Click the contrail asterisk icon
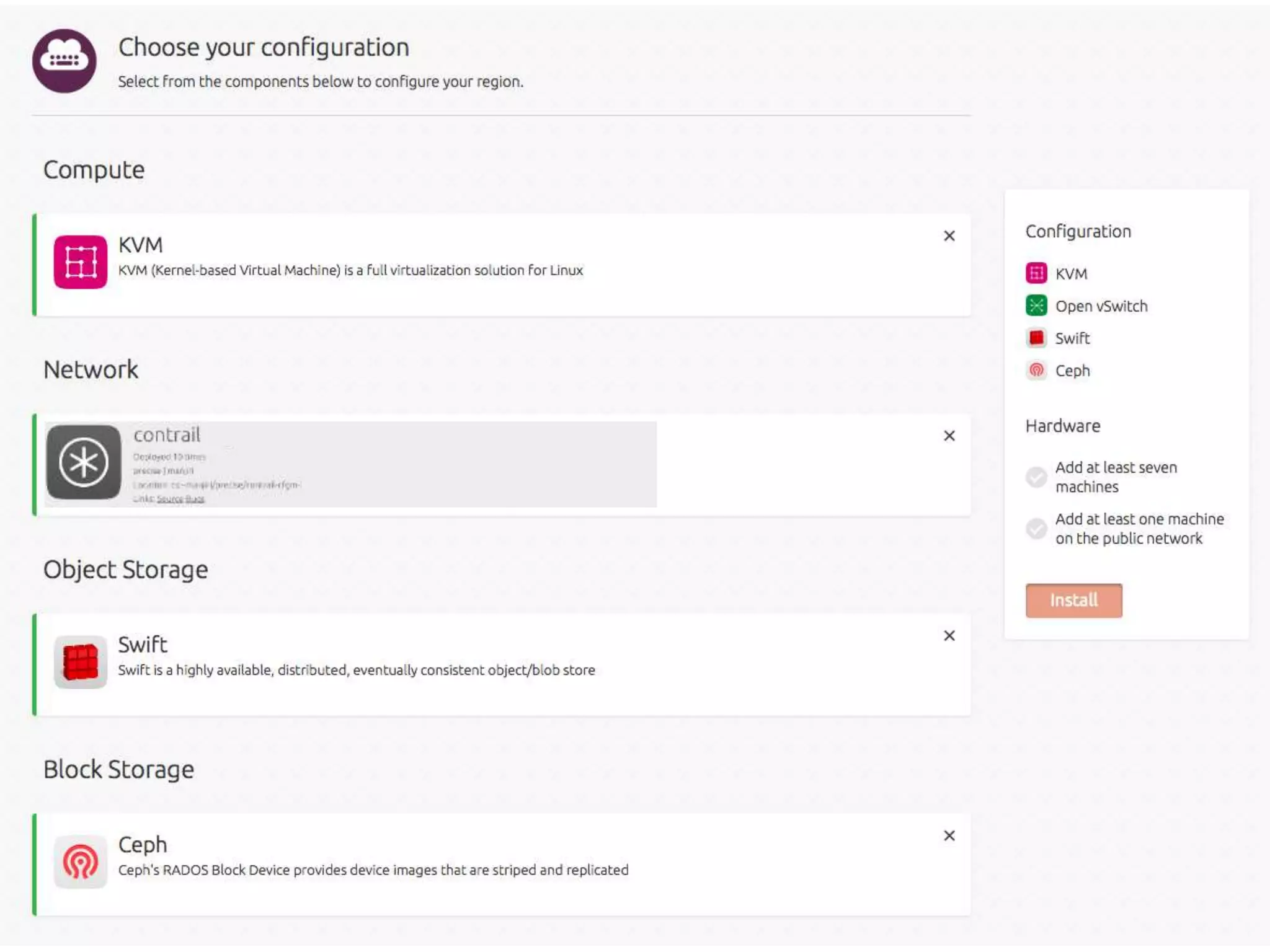1270x952 pixels. pyautogui.click(x=84, y=462)
